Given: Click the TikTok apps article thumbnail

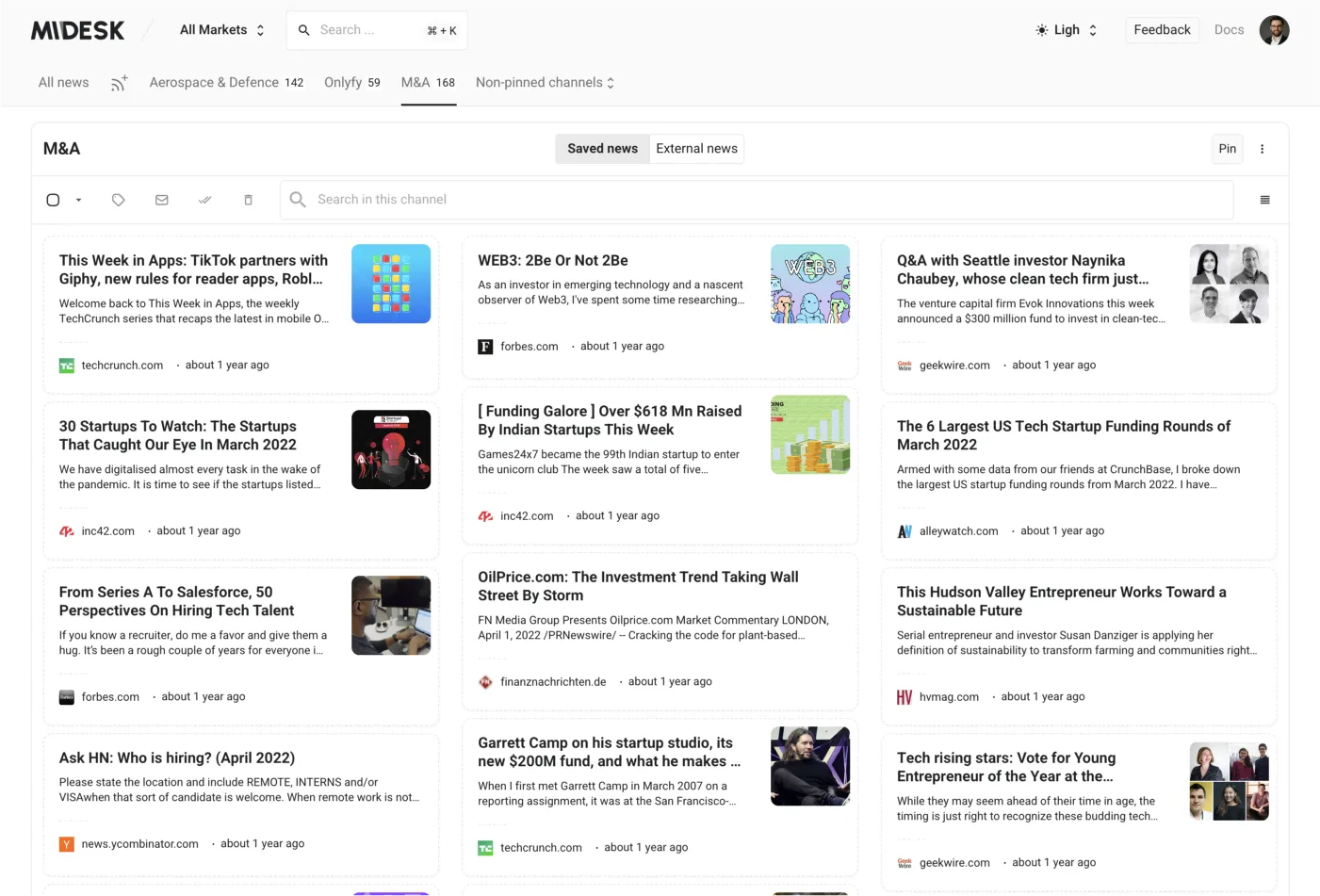Looking at the screenshot, I should pyautogui.click(x=391, y=284).
